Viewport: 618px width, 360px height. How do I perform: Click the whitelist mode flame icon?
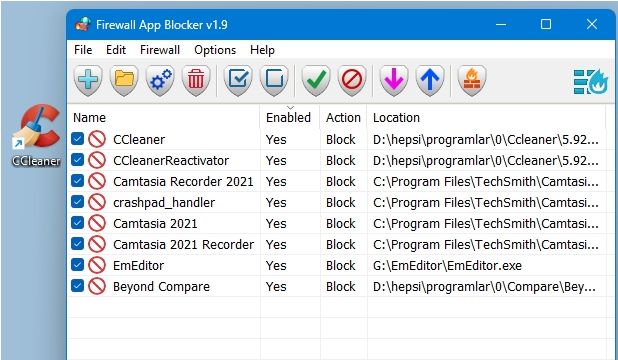(x=591, y=81)
